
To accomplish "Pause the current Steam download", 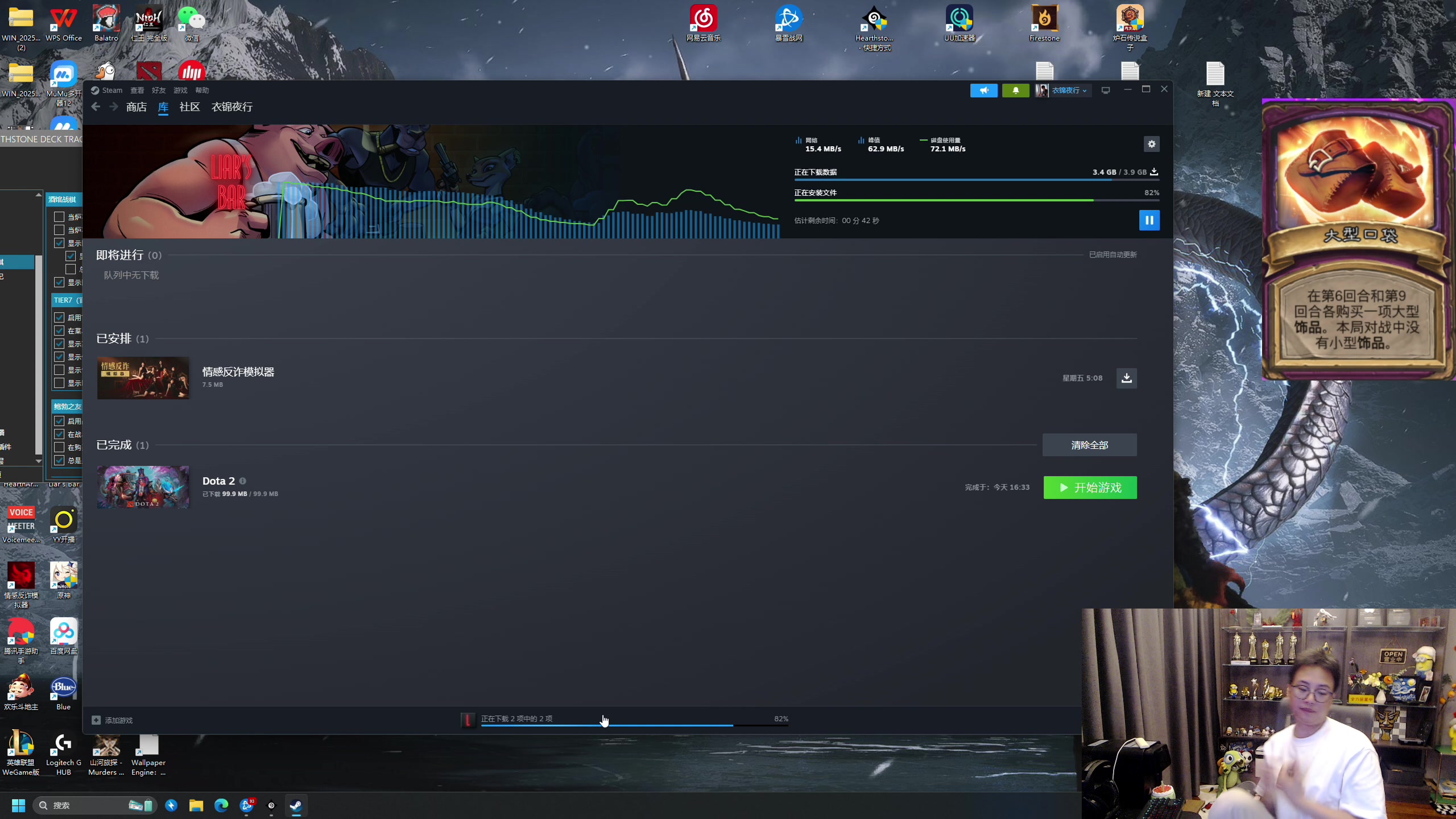I will (x=1149, y=220).
